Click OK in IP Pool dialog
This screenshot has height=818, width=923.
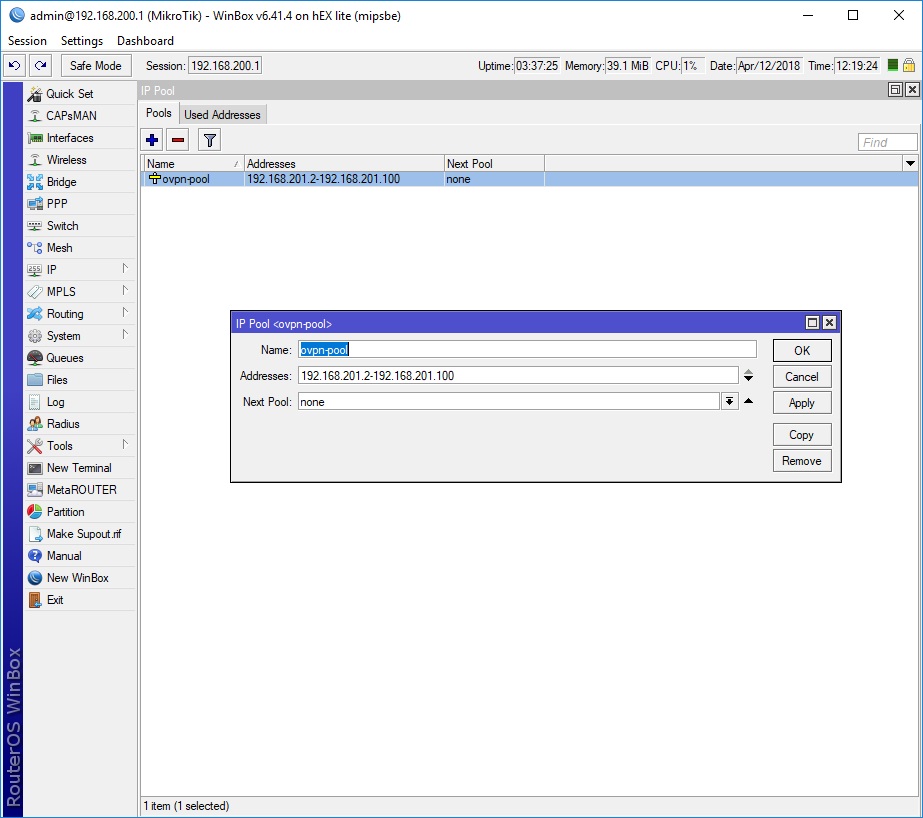802,351
